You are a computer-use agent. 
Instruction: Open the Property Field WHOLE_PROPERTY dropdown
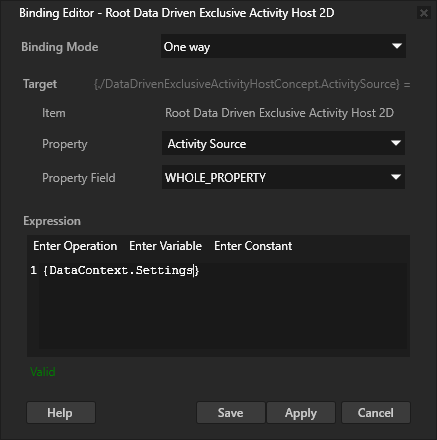283,177
